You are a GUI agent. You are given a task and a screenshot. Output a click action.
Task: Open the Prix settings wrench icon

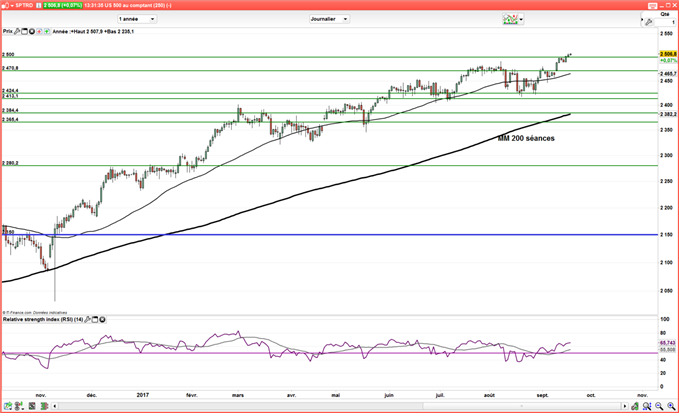(x=17, y=31)
